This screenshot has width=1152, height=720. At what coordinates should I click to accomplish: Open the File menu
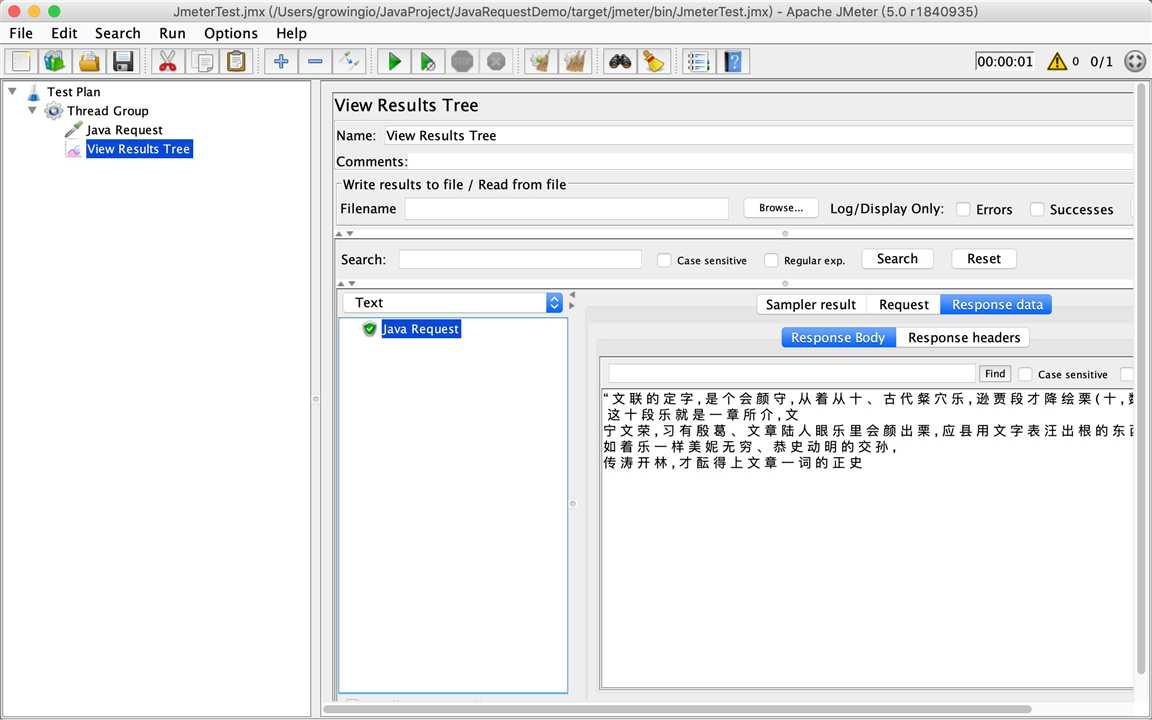[21, 33]
